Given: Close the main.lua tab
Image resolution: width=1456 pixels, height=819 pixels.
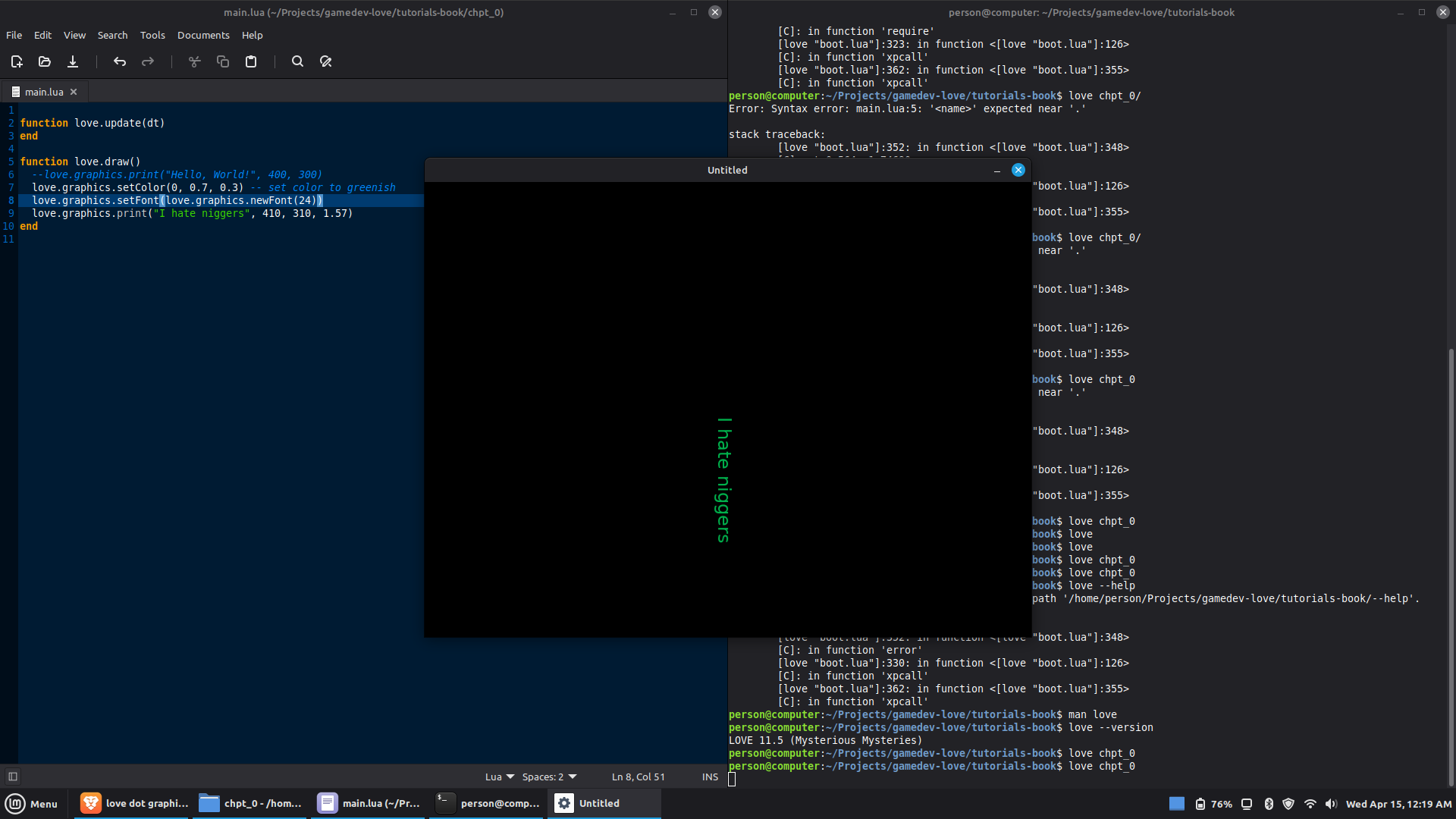Looking at the screenshot, I should 74,92.
